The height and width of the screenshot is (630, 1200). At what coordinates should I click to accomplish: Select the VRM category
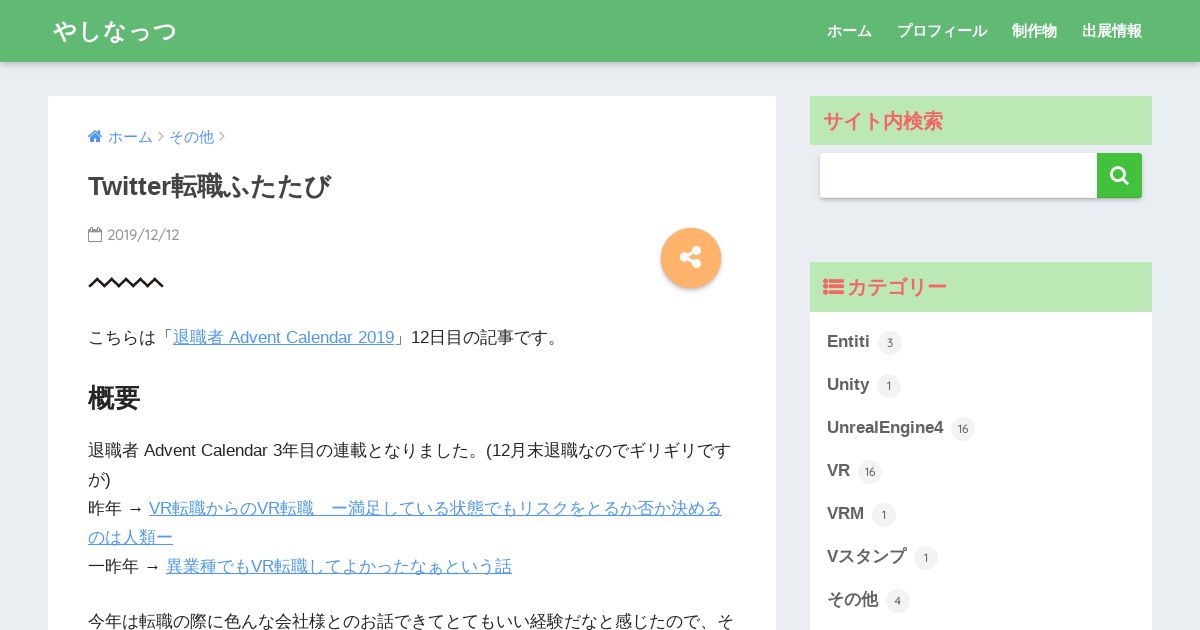[845, 514]
